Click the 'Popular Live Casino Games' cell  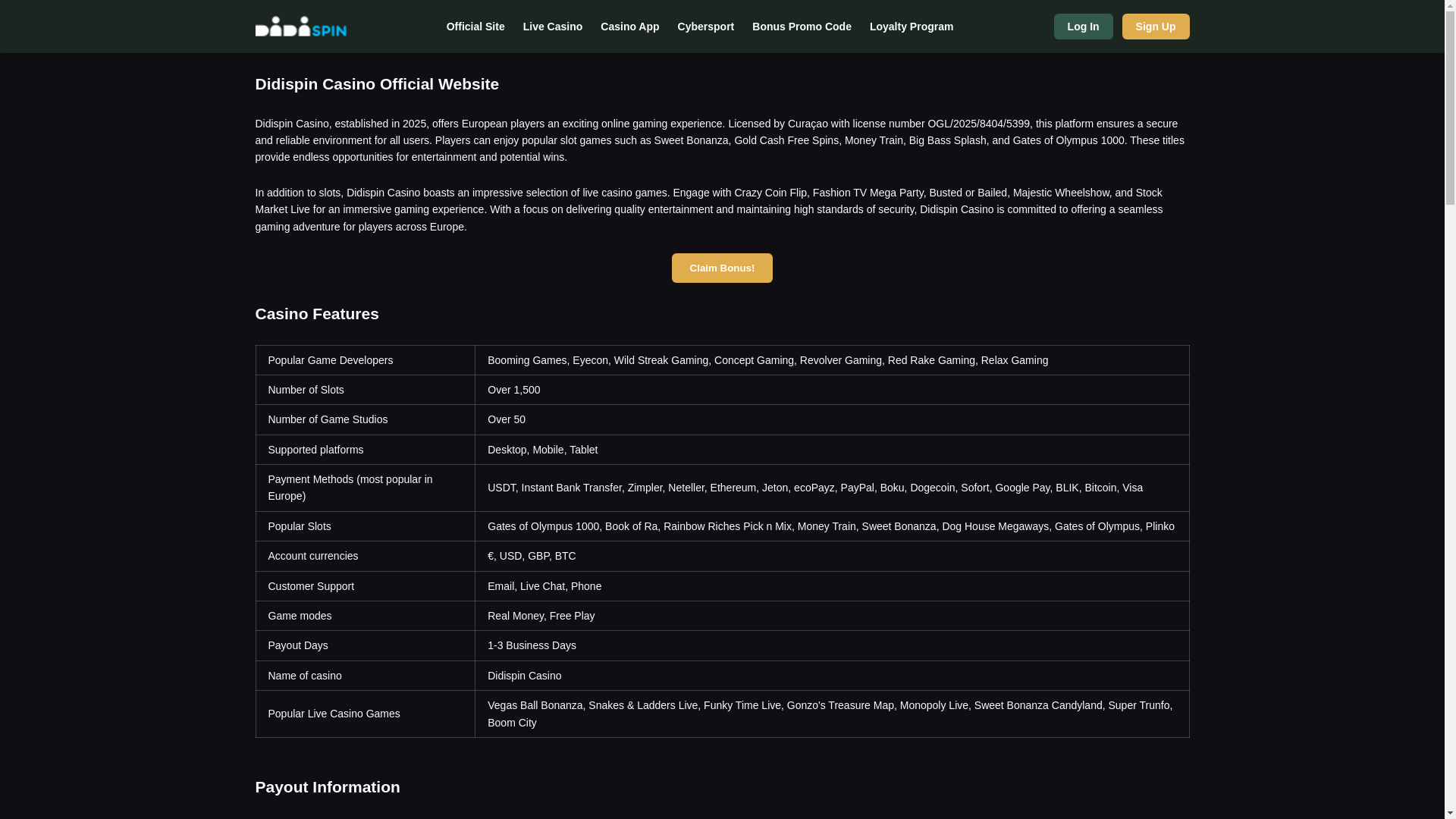tap(366, 714)
